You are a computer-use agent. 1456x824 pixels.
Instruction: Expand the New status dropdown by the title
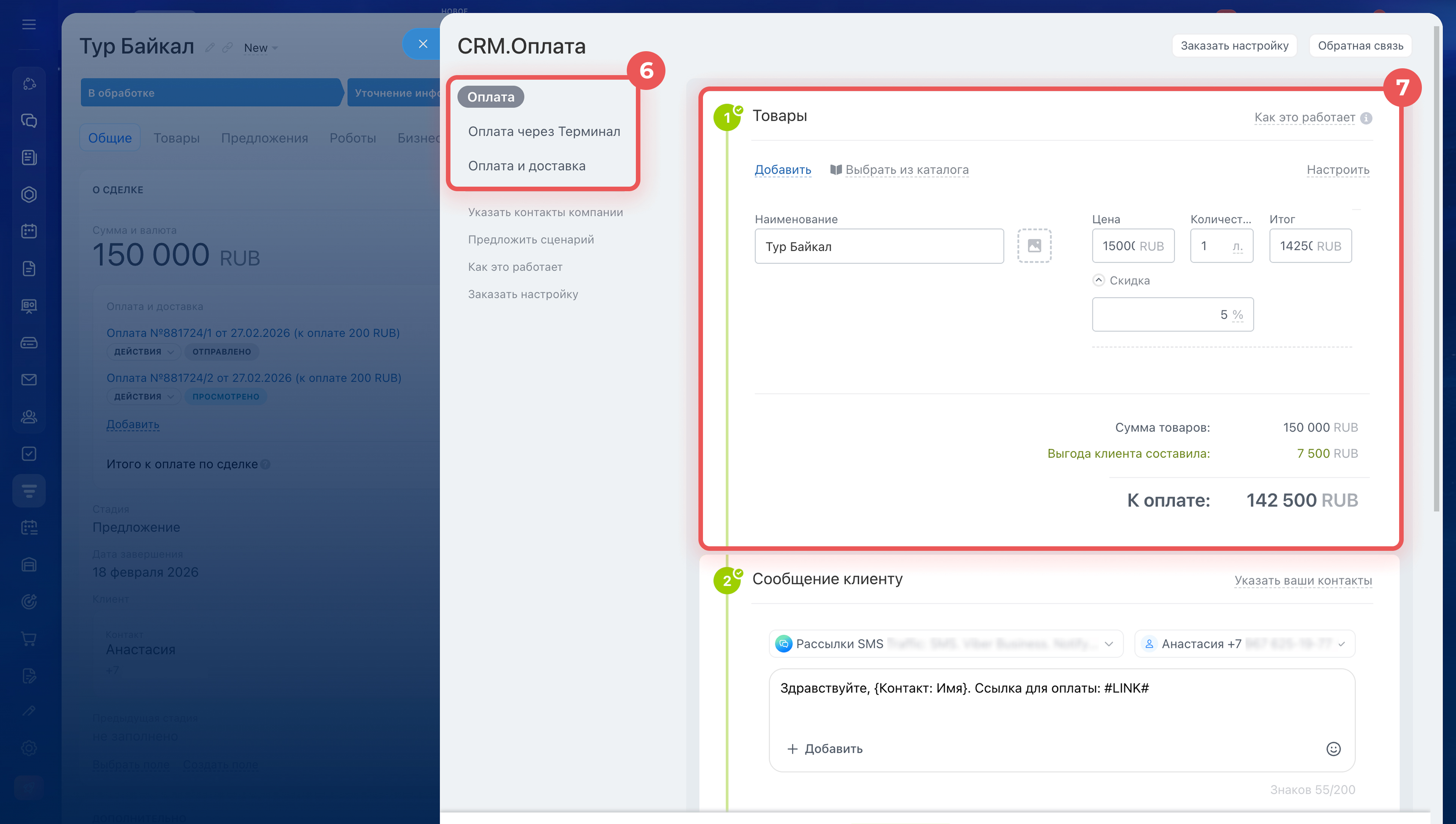[x=260, y=48]
